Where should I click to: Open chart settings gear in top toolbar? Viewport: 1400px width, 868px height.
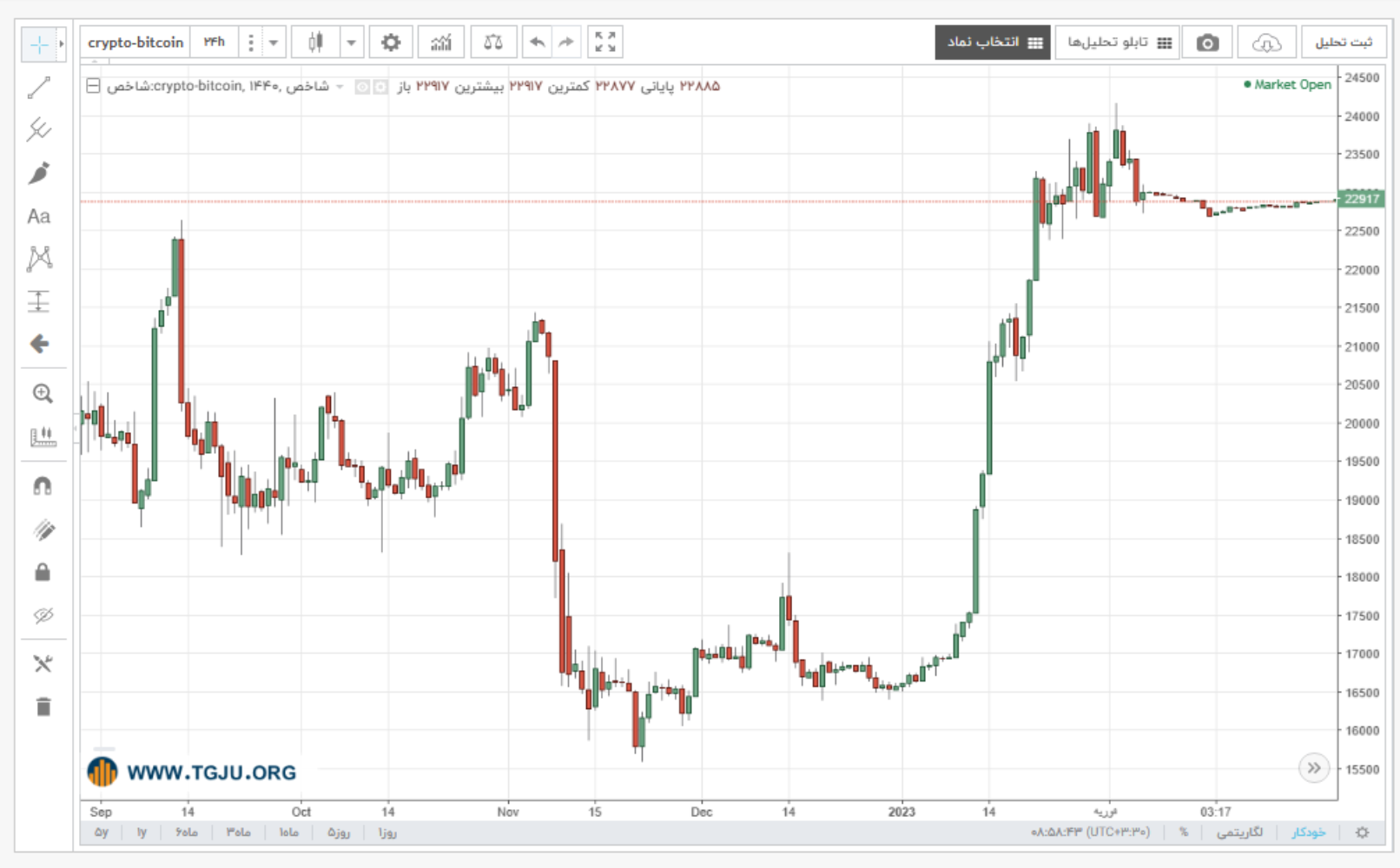pyautogui.click(x=391, y=43)
